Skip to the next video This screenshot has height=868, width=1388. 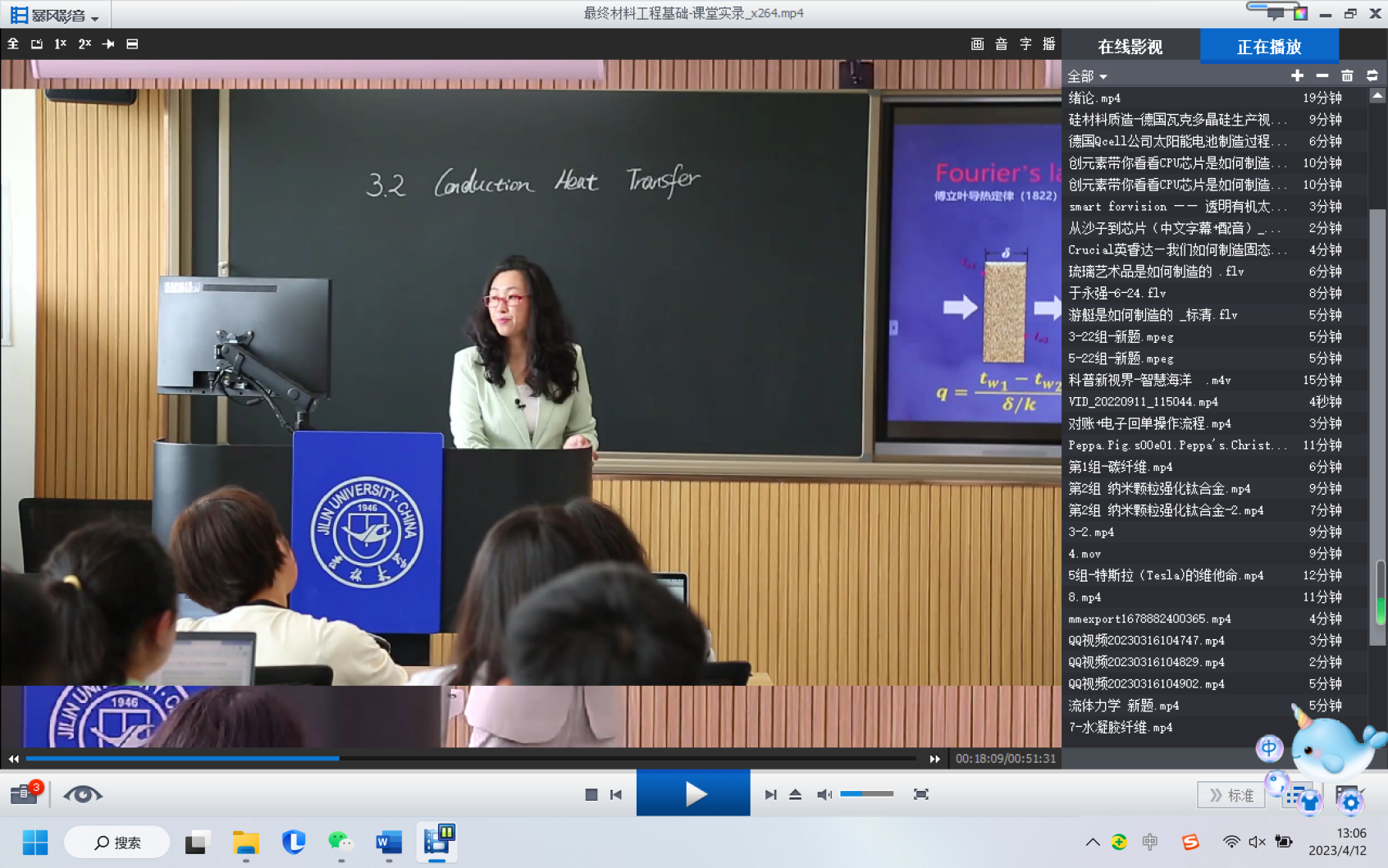pyautogui.click(x=770, y=794)
